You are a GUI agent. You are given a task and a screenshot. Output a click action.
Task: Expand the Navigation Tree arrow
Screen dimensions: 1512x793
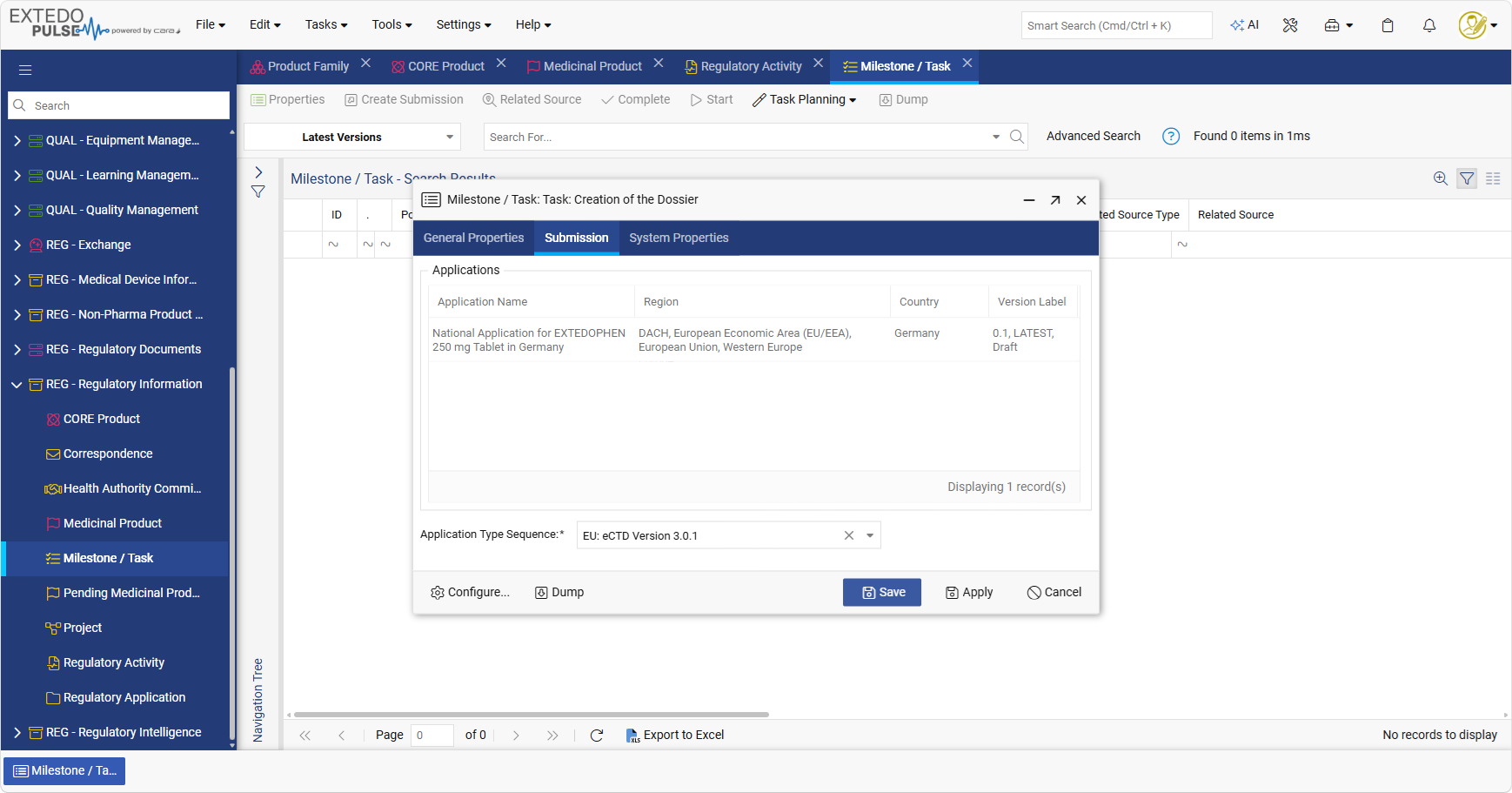pos(258,172)
